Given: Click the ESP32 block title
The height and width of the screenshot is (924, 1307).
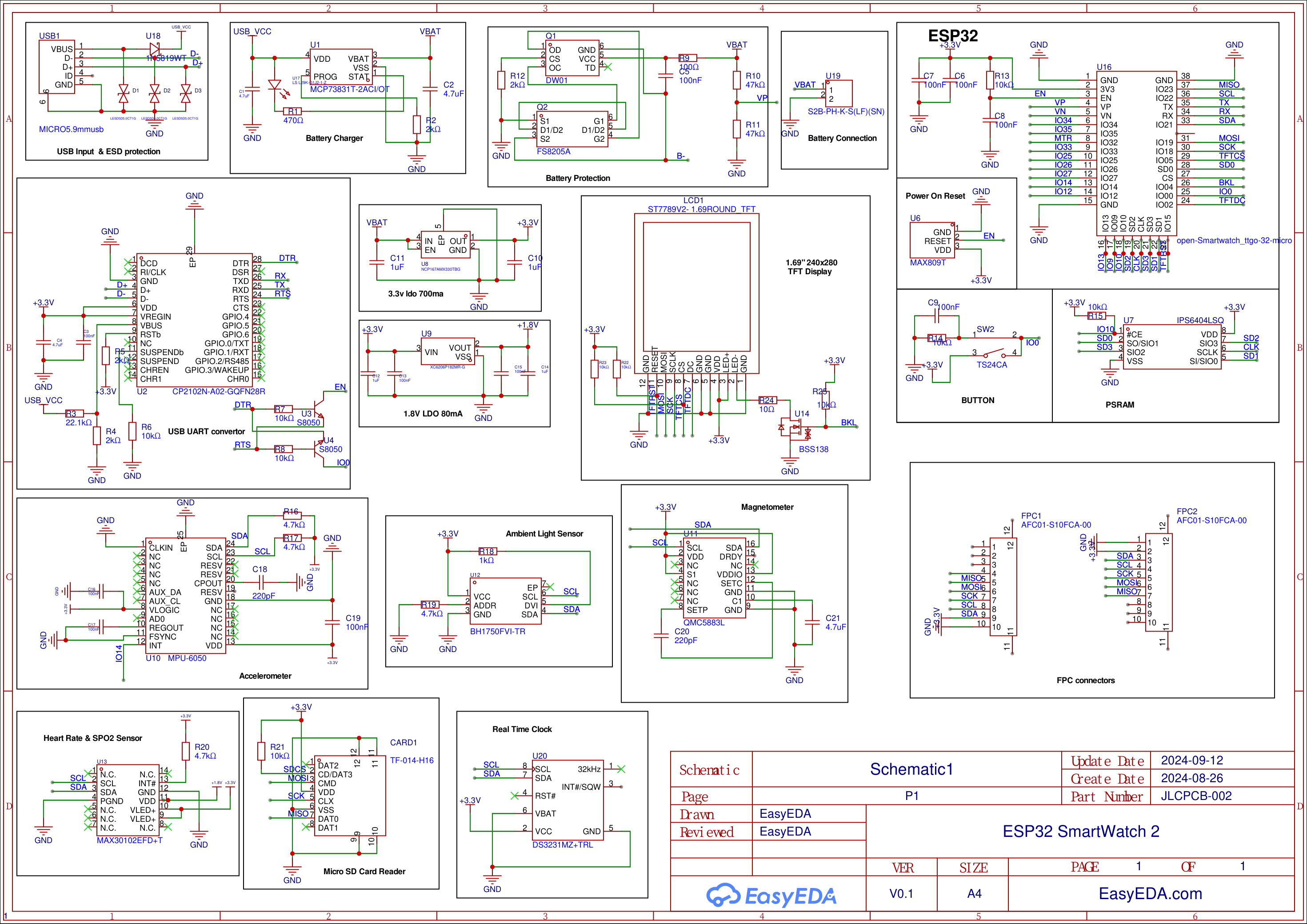Looking at the screenshot, I should pyautogui.click(x=952, y=35).
